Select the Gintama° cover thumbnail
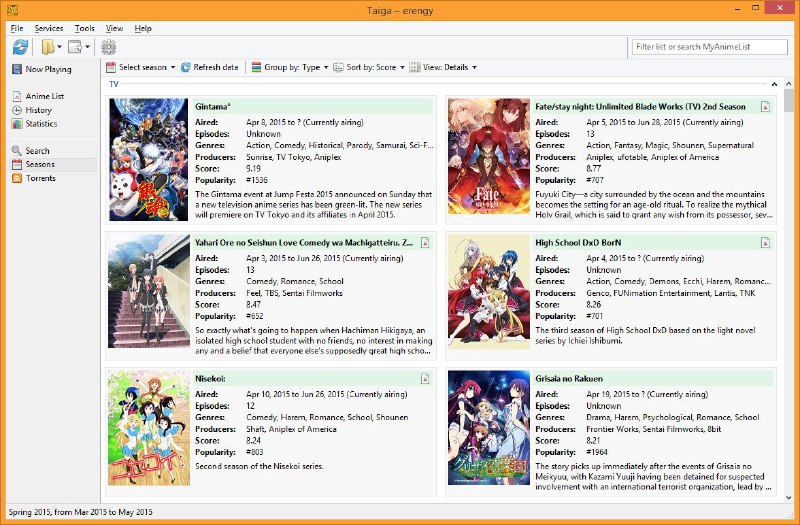 (x=148, y=158)
